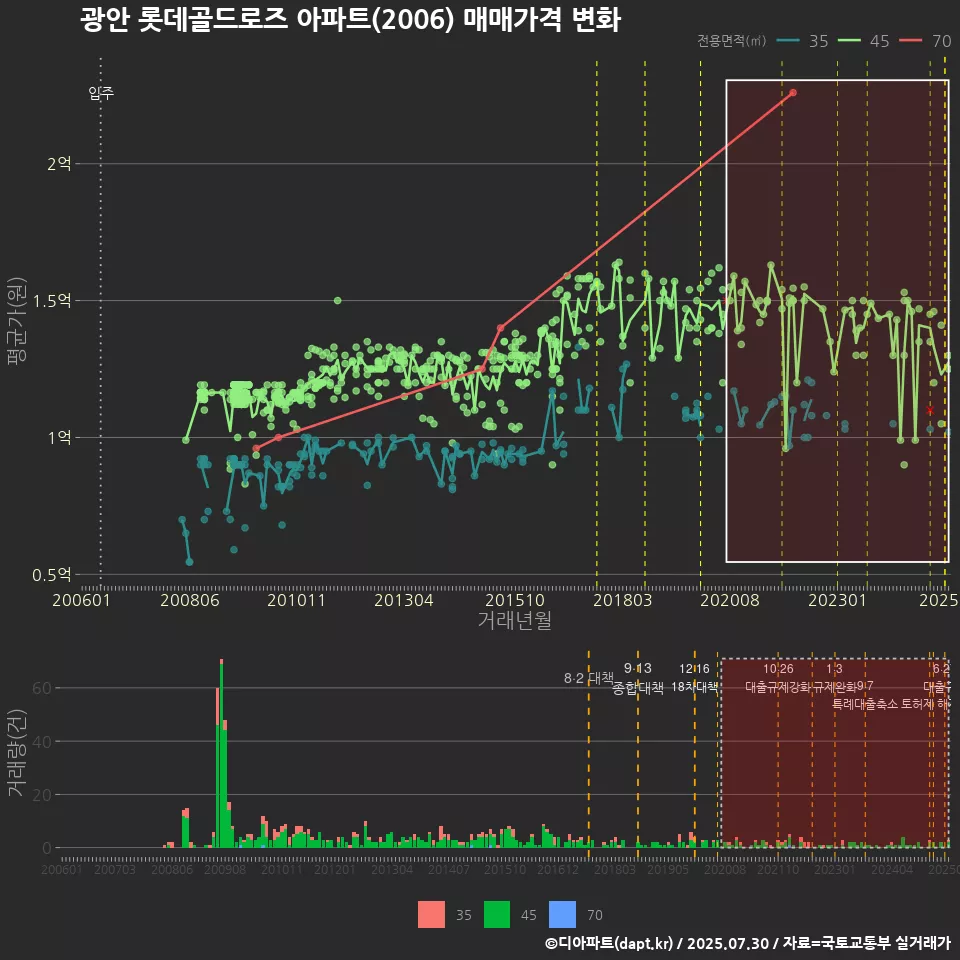Toggle the red 70 series in the top legend
The width and height of the screenshot is (960, 960).
(925, 41)
